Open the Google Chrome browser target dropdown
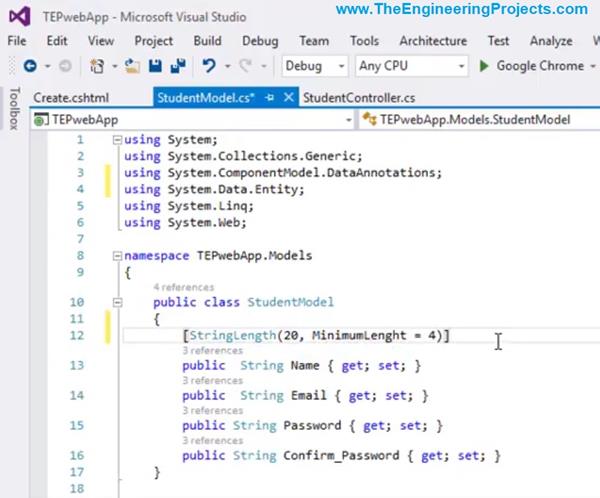 (593, 66)
